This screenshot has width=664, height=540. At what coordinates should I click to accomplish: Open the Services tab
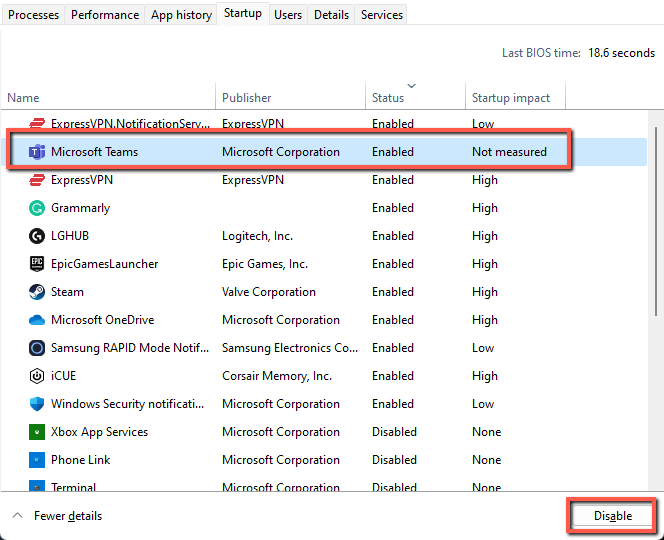click(382, 15)
